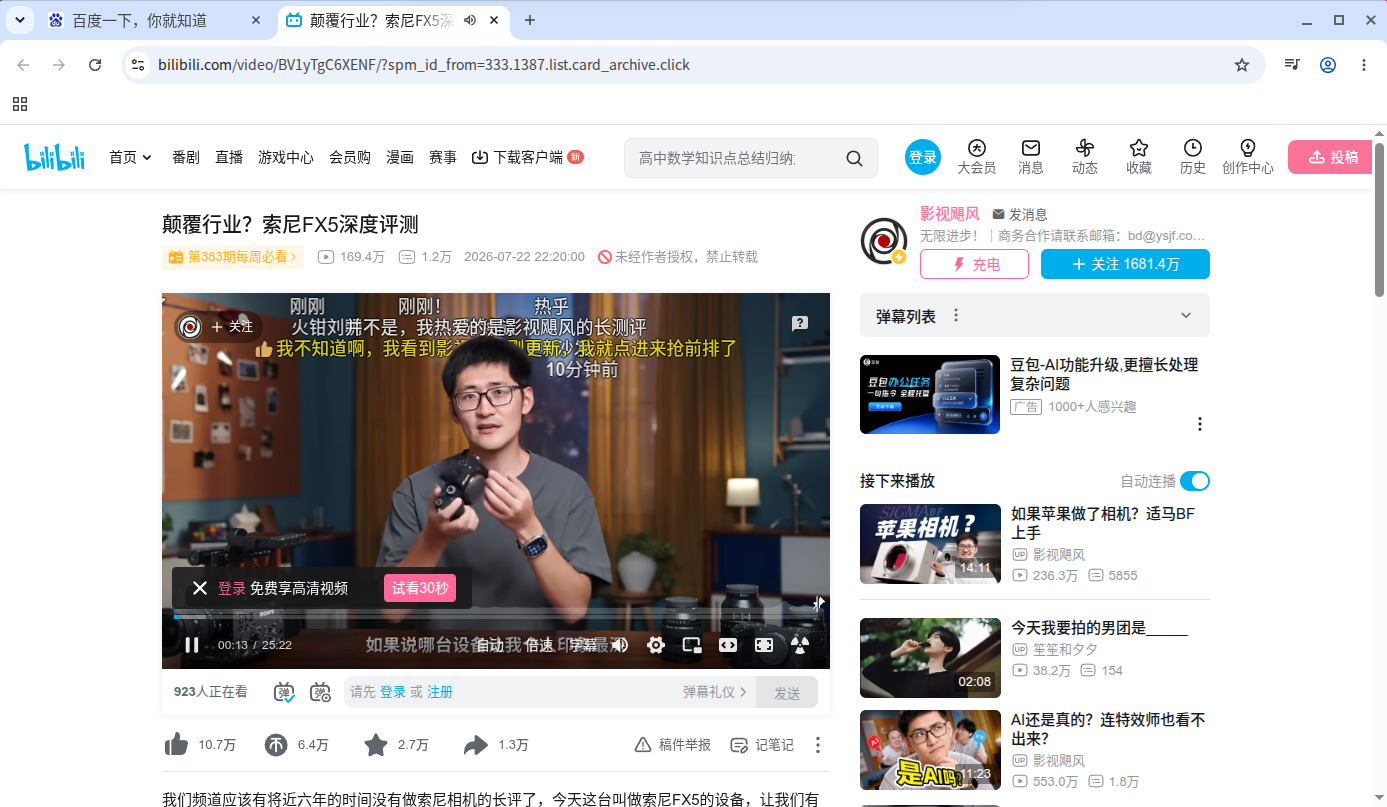Switch to wide-screen player mode

(728, 645)
